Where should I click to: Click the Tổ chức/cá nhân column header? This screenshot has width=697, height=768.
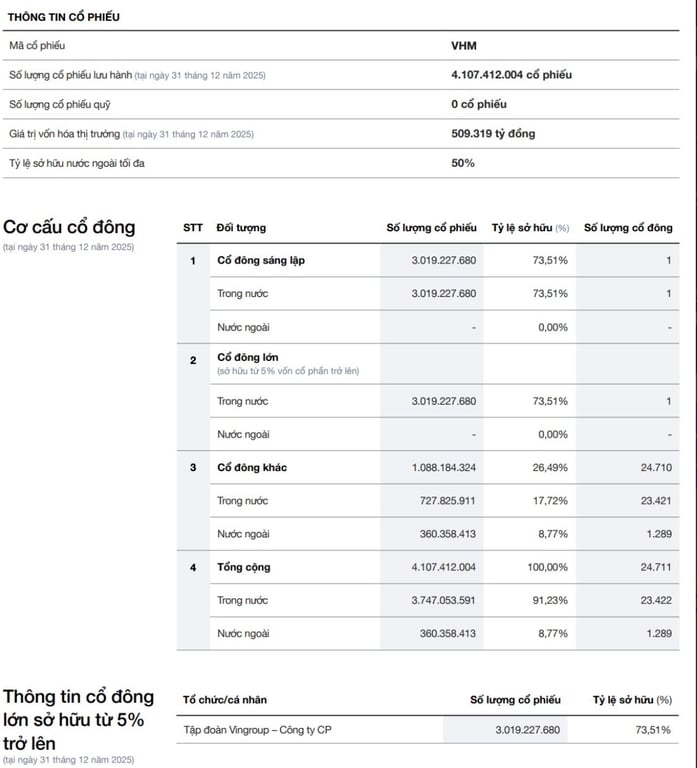(x=225, y=700)
